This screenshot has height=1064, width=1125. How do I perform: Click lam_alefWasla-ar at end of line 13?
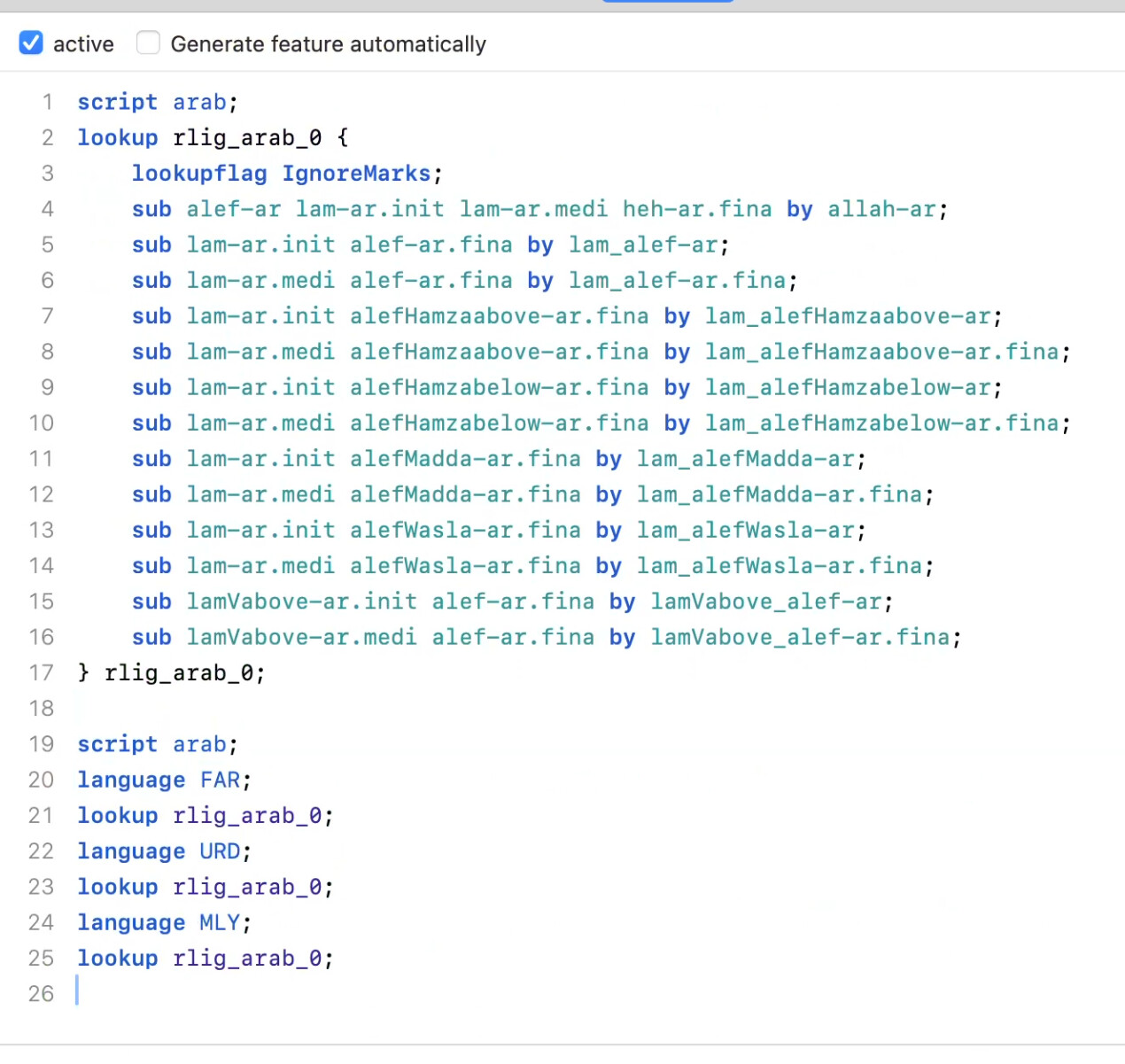(x=745, y=530)
